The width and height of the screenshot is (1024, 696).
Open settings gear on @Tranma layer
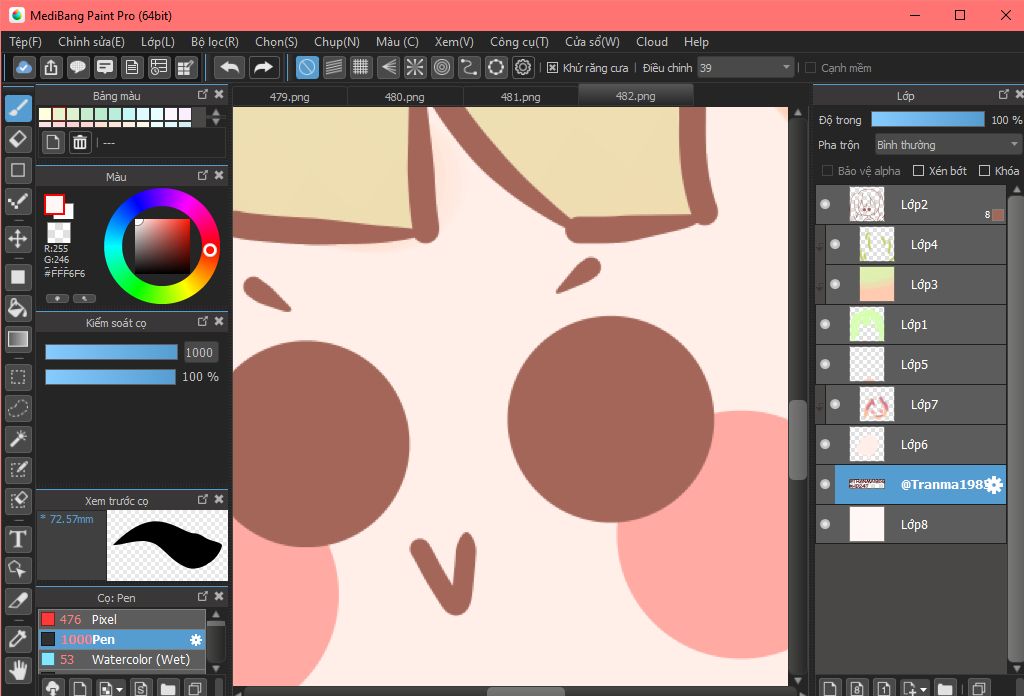(x=993, y=484)
